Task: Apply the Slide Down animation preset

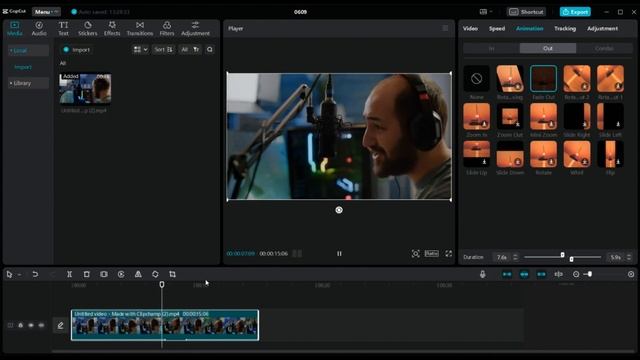Action: pyautogui.click(x=510, y=154)
